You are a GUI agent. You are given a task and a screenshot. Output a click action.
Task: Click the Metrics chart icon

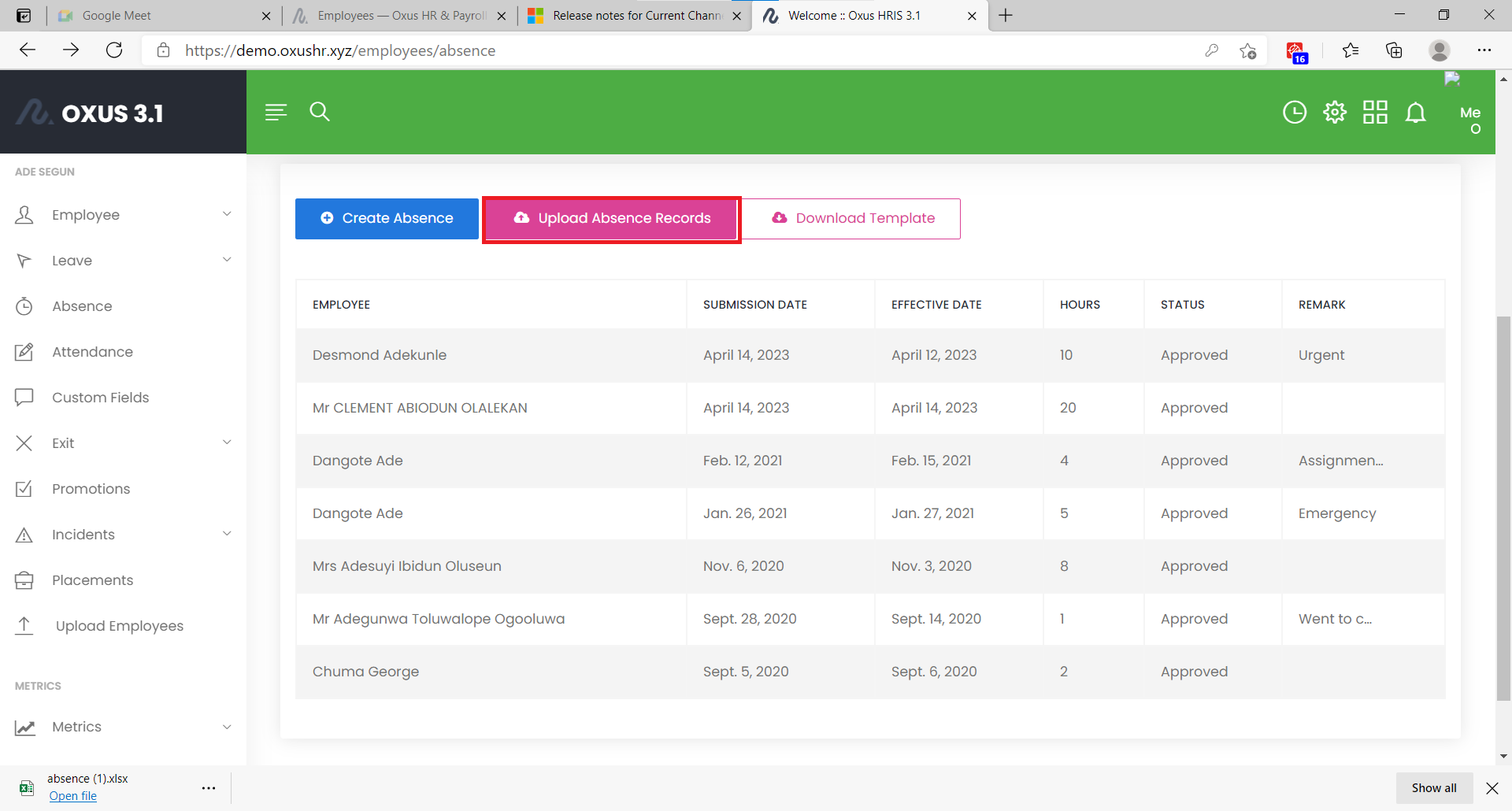click(x=25, y=727)
